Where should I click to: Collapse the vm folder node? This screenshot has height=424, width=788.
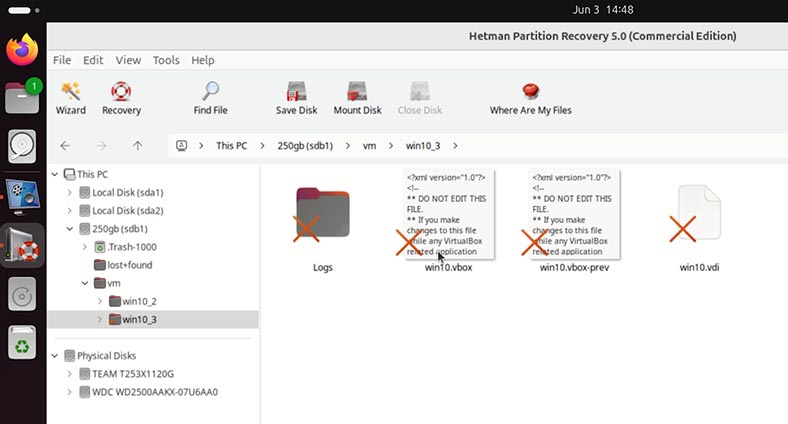click(84, 283)
